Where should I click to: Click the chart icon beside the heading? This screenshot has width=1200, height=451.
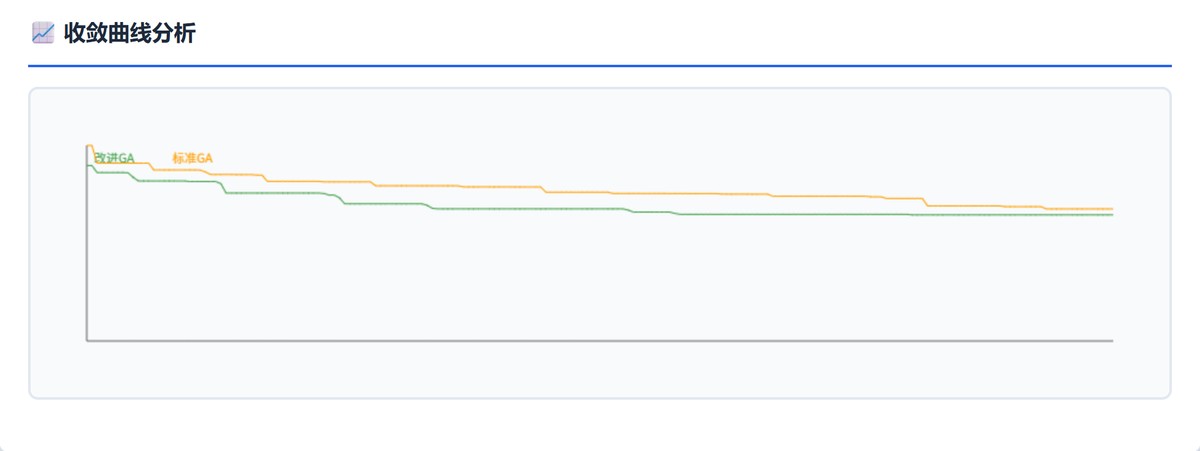[42, 33]
